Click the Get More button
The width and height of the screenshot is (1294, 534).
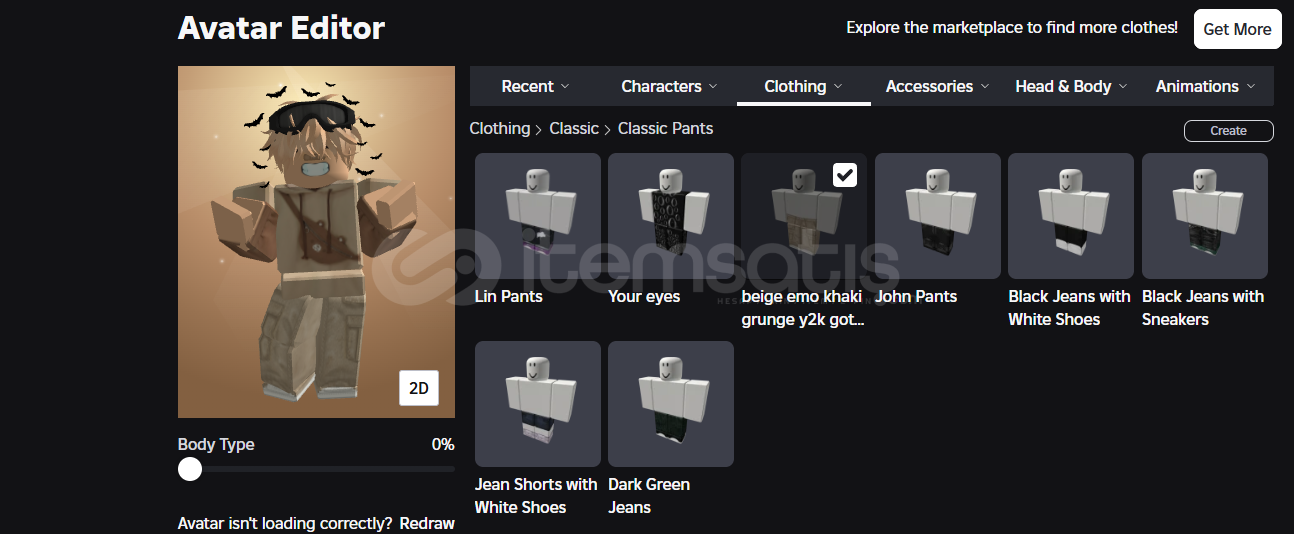[1238, 29]
